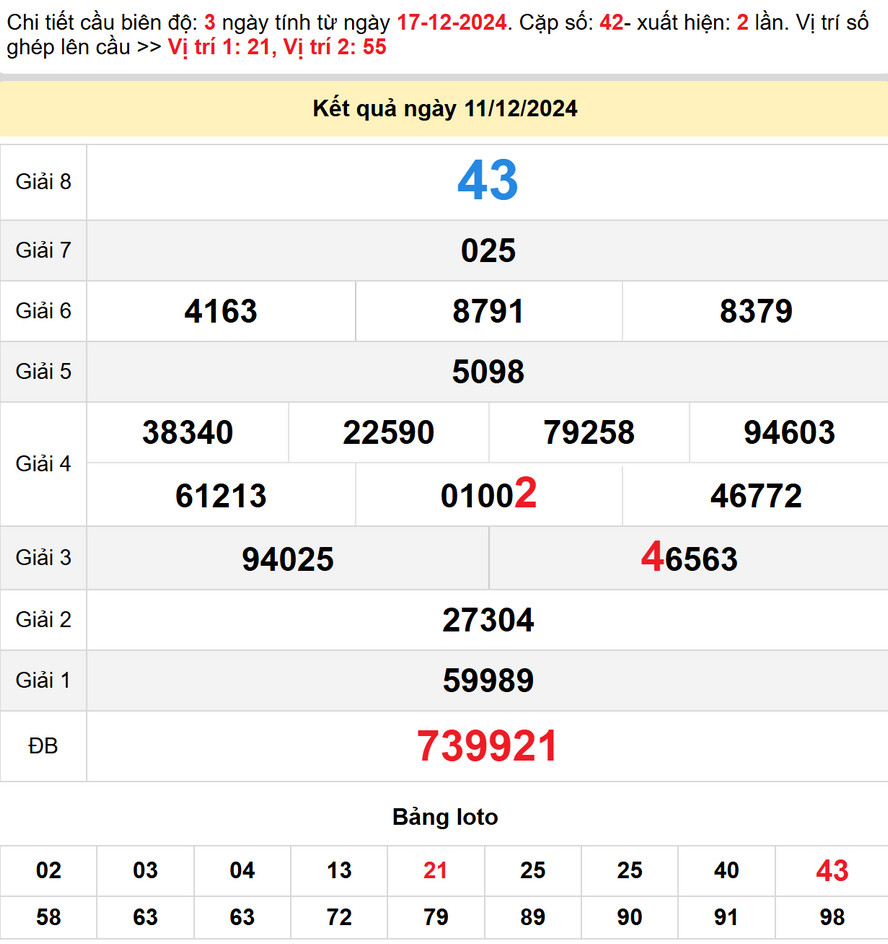Click the ĐB special prize 739921
This screenshot has height=944, width=888.
coord(487,746)
